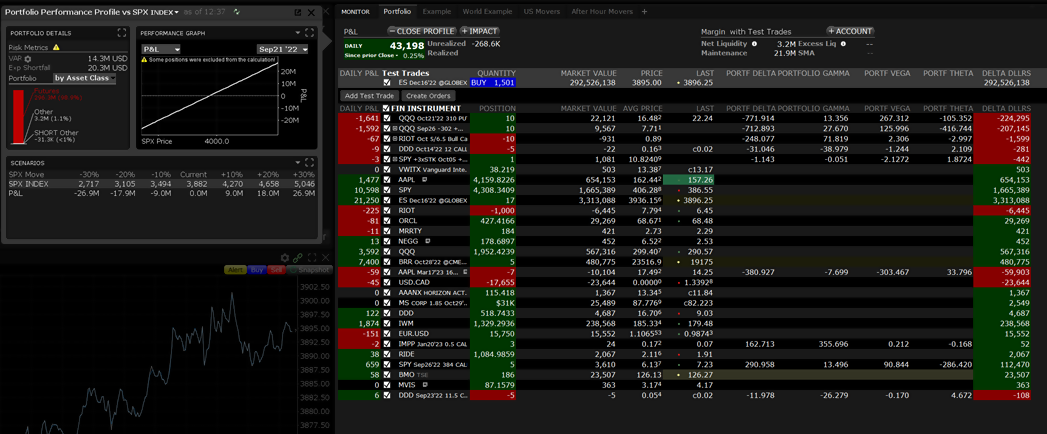The width and height of the screenshot is (1047, 434).
Task: Switch to the World Example tab
Action: [x=489, y=12]
